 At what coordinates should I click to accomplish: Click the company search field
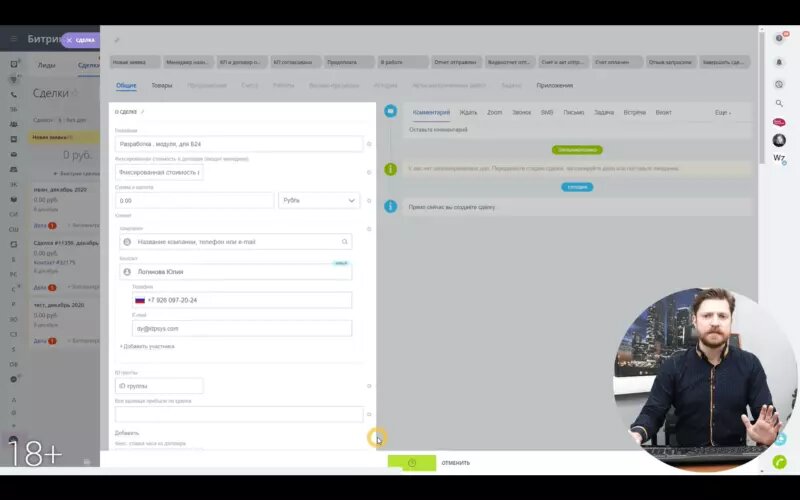click(236, 242)
